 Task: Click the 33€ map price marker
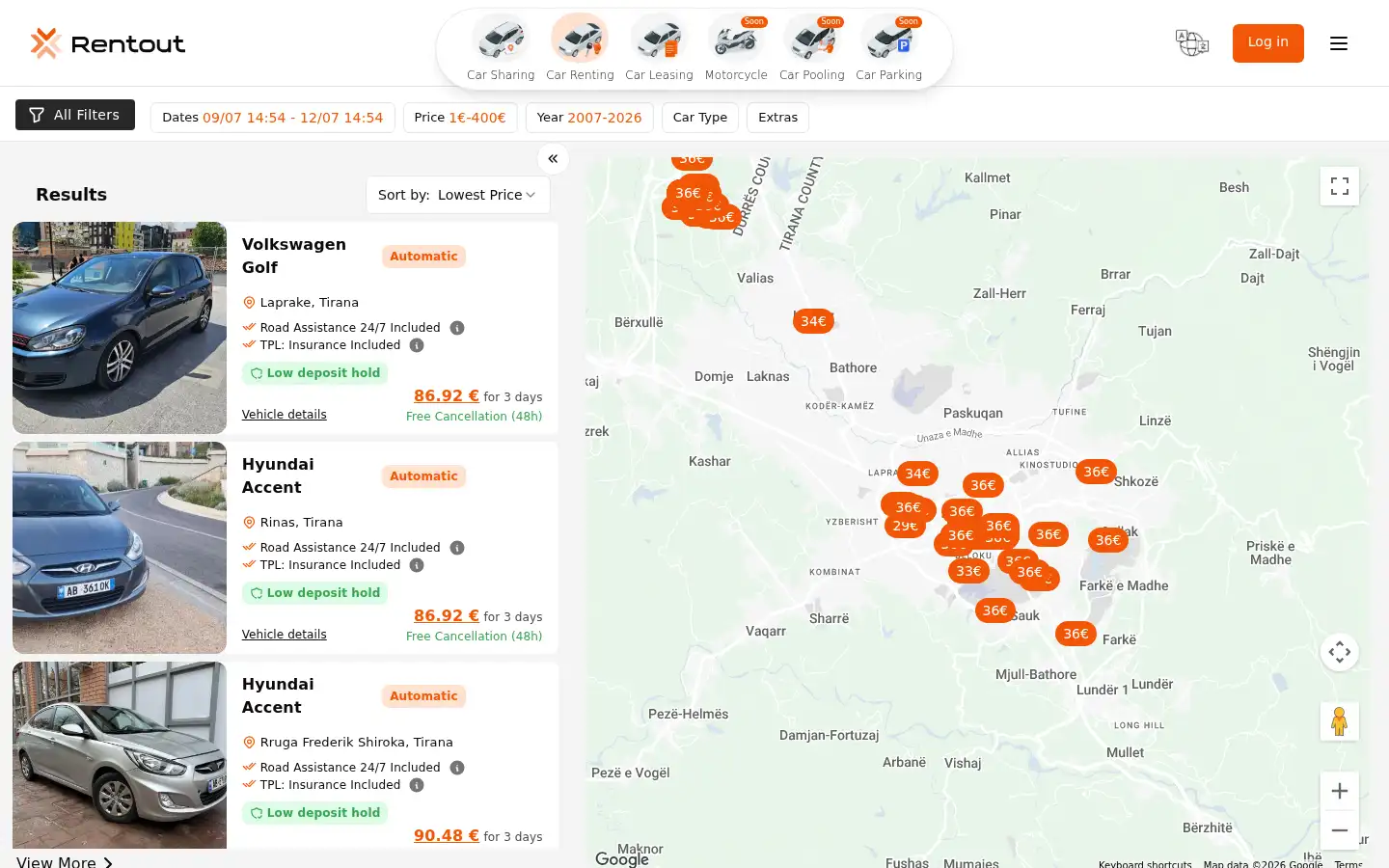tap(968, 571)
